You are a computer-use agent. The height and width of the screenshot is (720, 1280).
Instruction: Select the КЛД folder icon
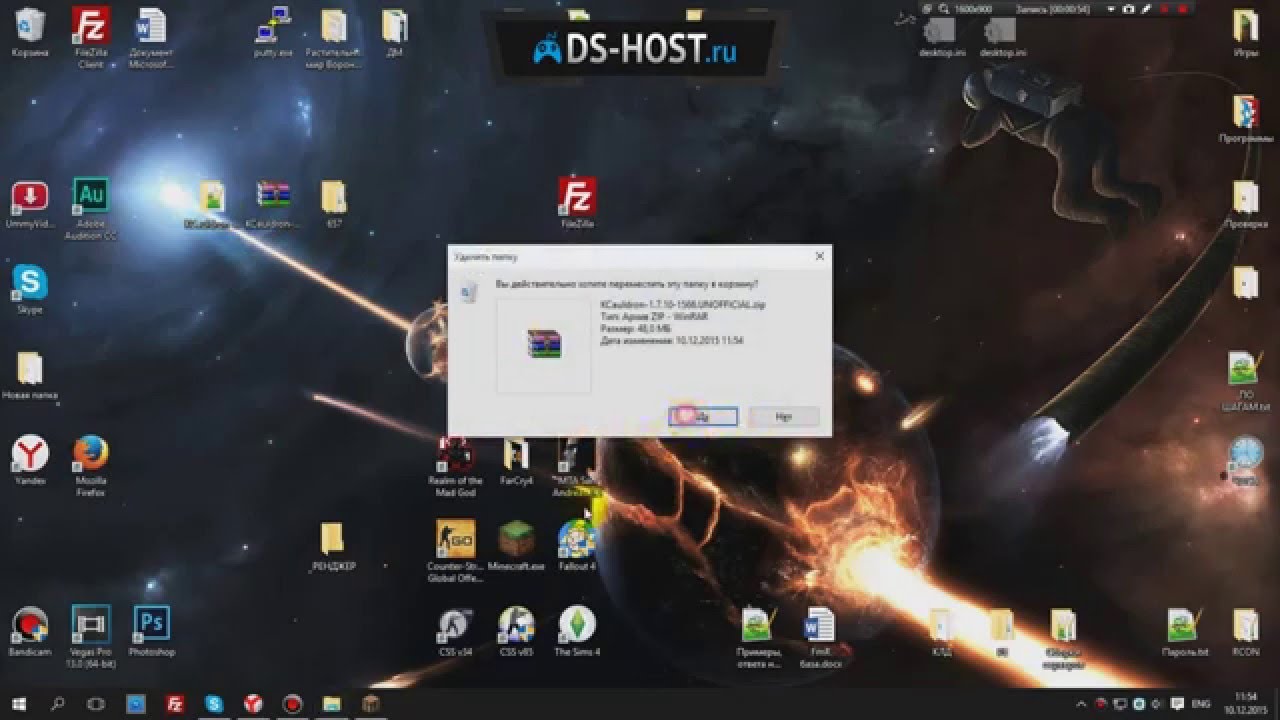(x=941, y=632)
